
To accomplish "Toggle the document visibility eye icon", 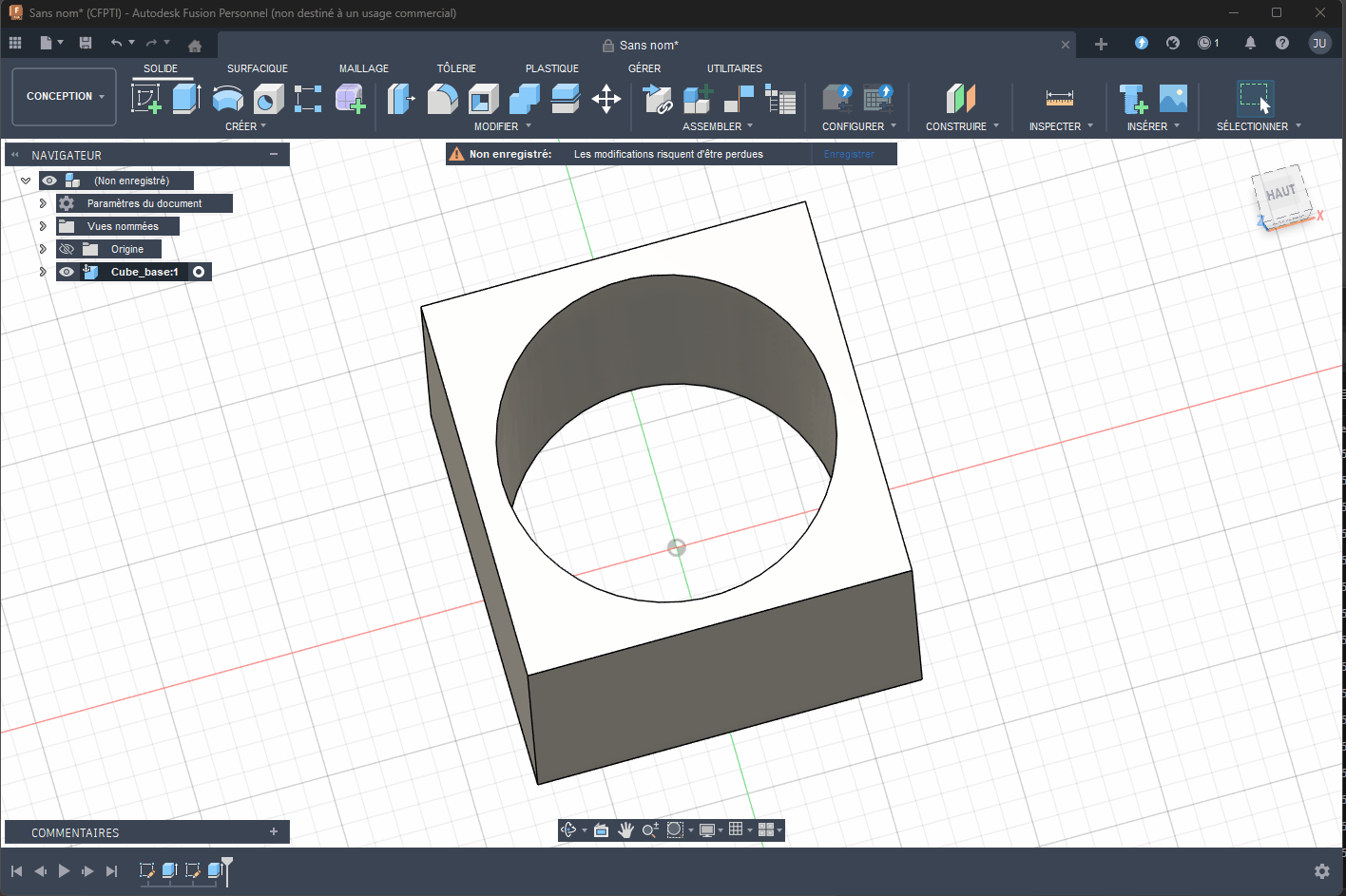I will 48,180.
